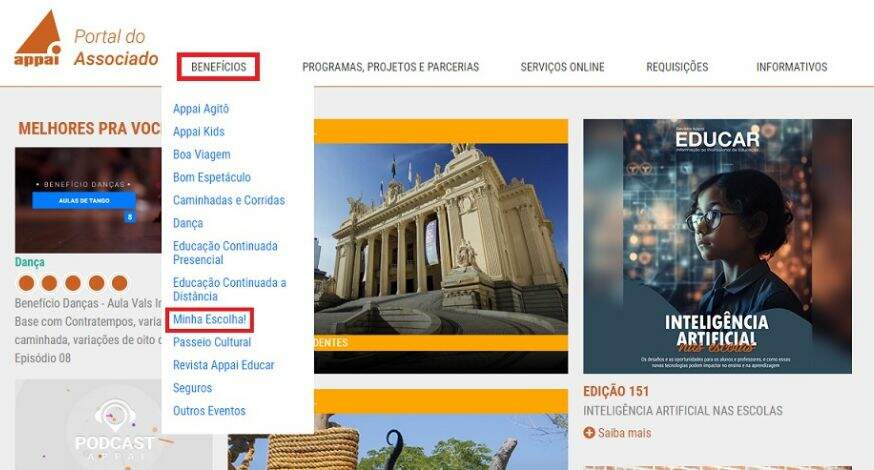This screenshot has height=470, width=874.
Task: Select Seguros in the dropdown
Action: point(192,388)
